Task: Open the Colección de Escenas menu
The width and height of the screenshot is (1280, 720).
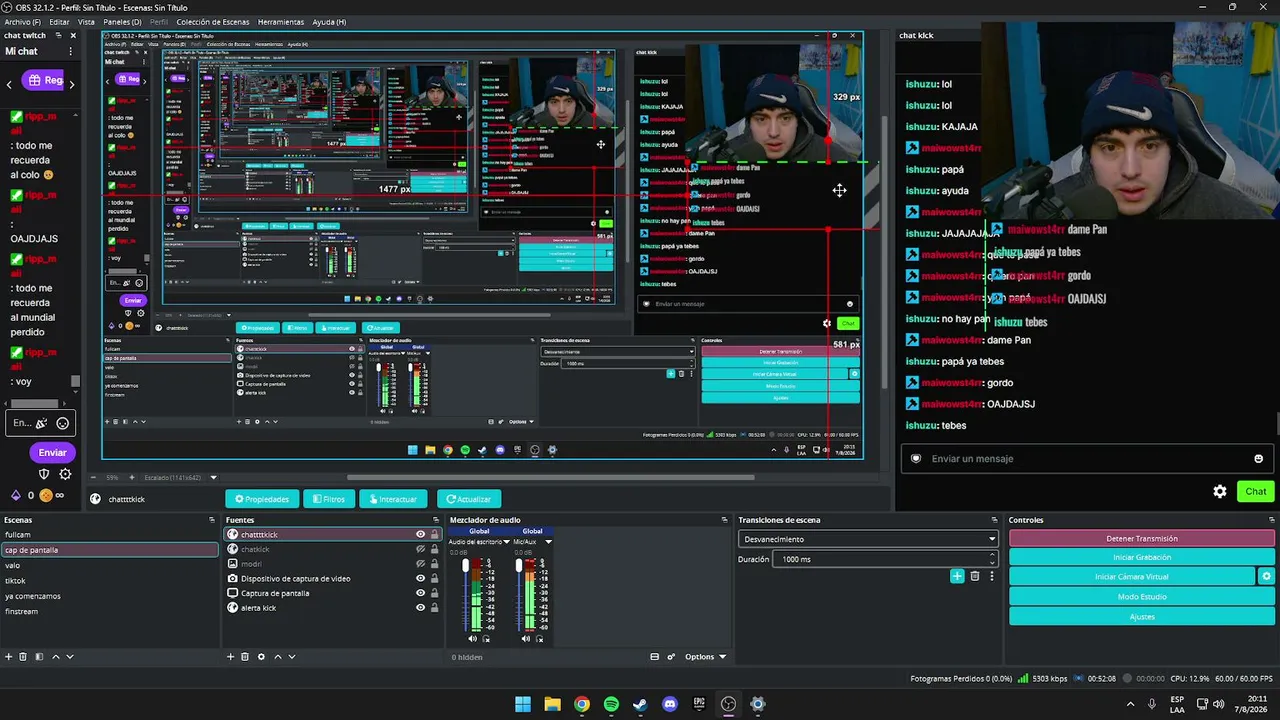Action: pyautogui.click(x=213, y=22)
